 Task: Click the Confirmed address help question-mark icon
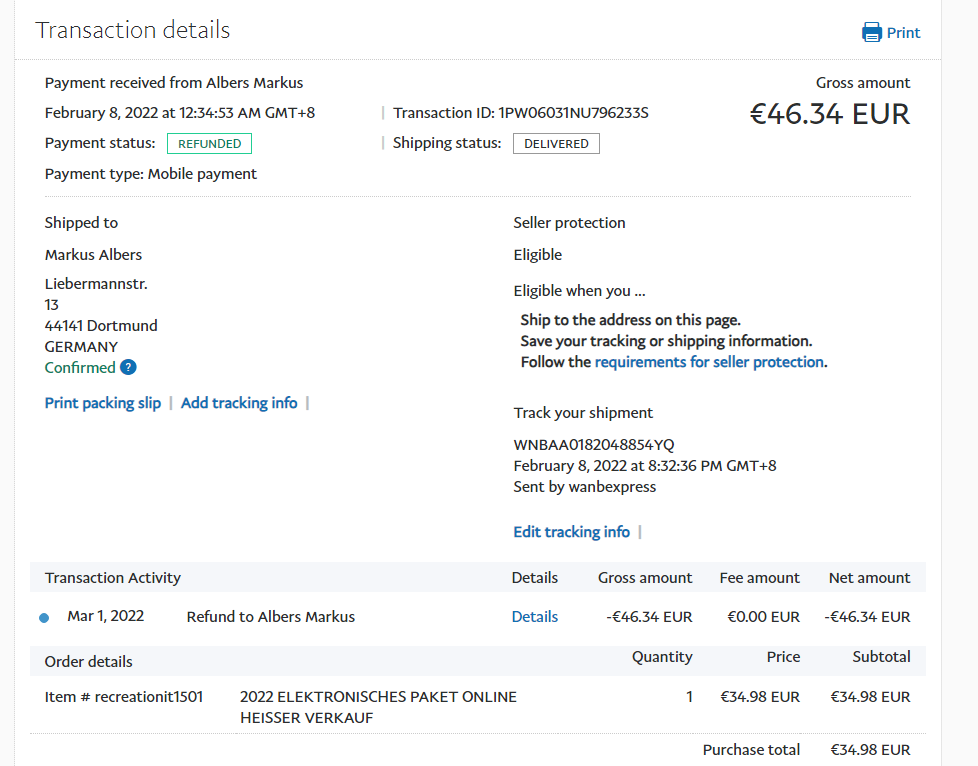tap(128, 367)
